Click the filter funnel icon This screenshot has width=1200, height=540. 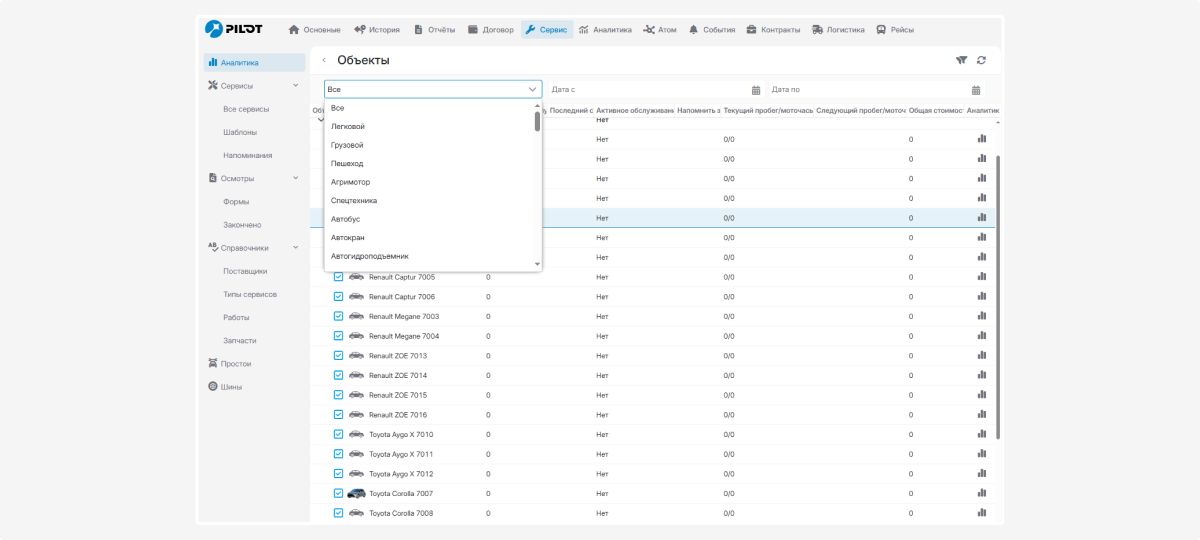tap(962, 60)
